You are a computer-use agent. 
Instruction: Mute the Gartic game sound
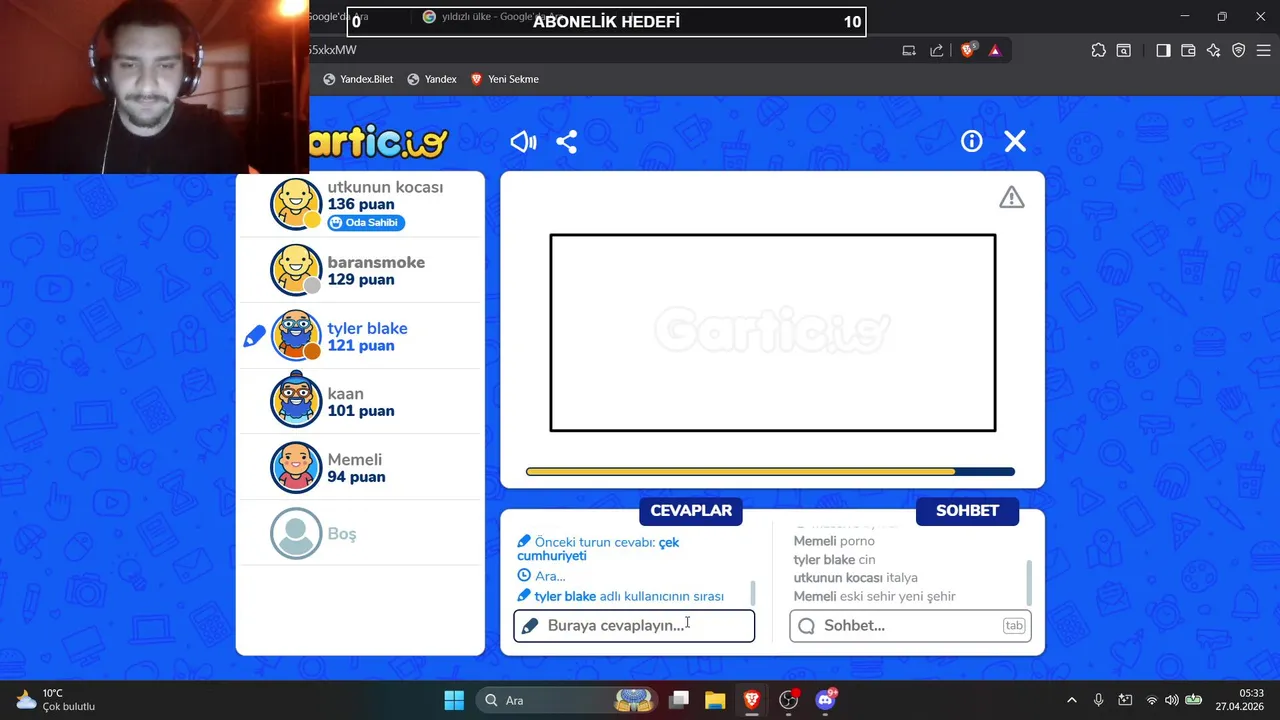[523, 142]
